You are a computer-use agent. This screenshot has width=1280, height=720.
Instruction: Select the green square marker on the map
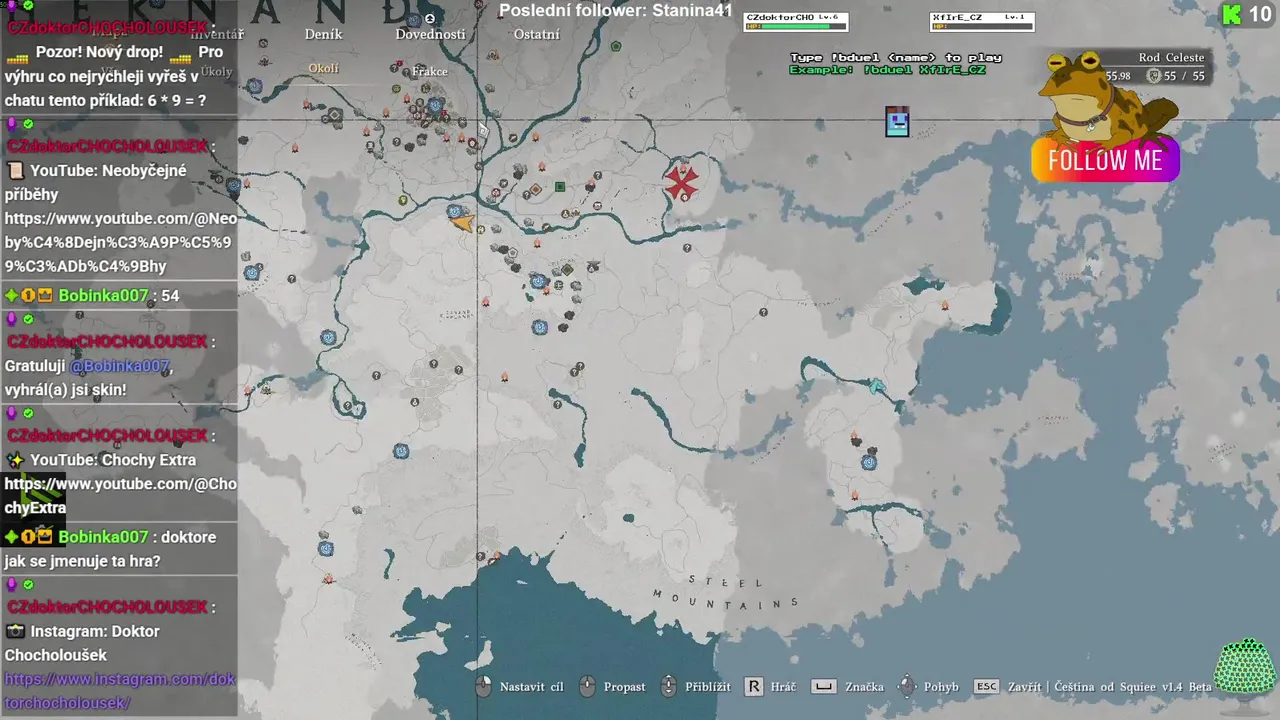coord(560,187)
